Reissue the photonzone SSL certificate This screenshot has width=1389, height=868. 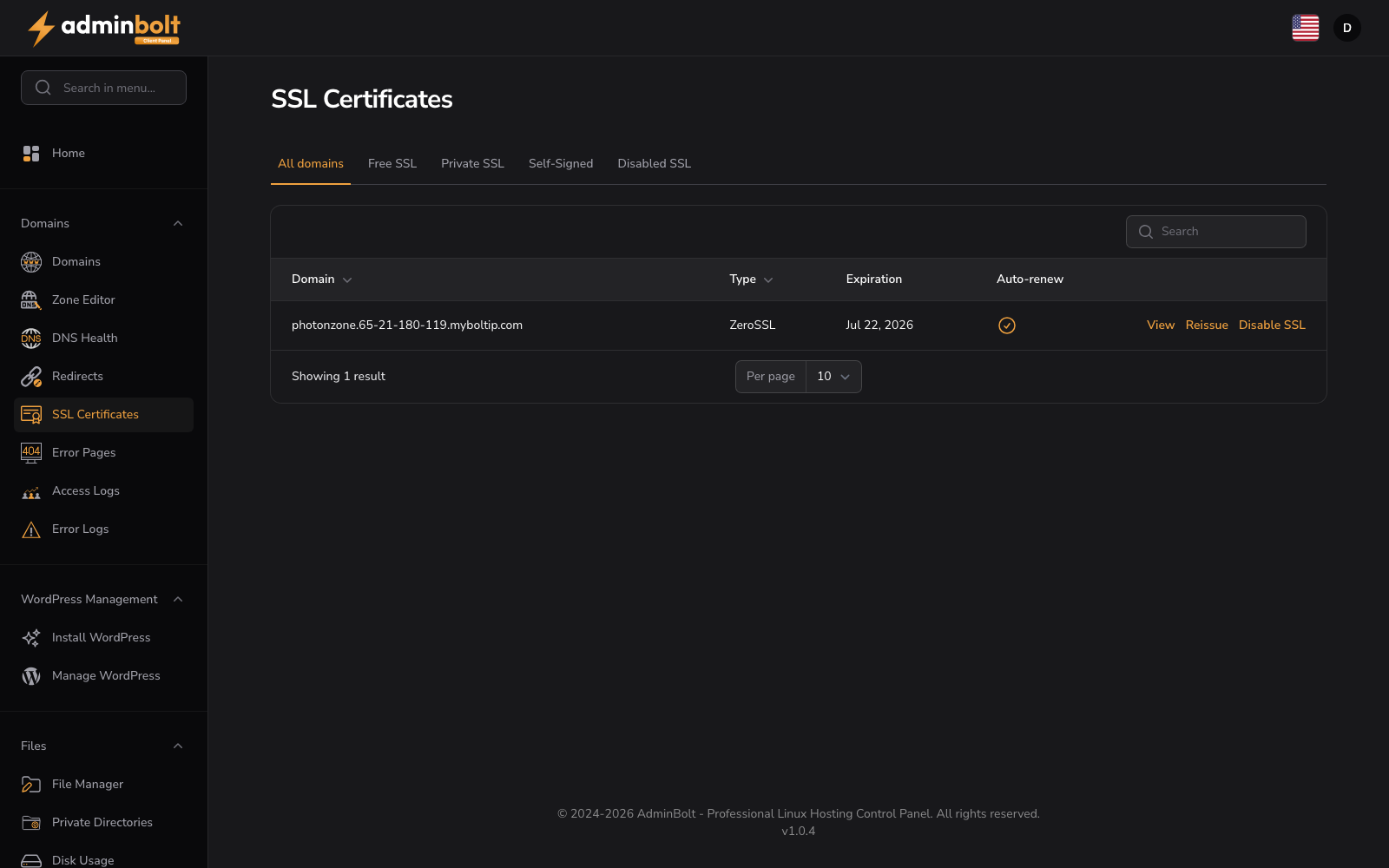tap(1207, 325)
